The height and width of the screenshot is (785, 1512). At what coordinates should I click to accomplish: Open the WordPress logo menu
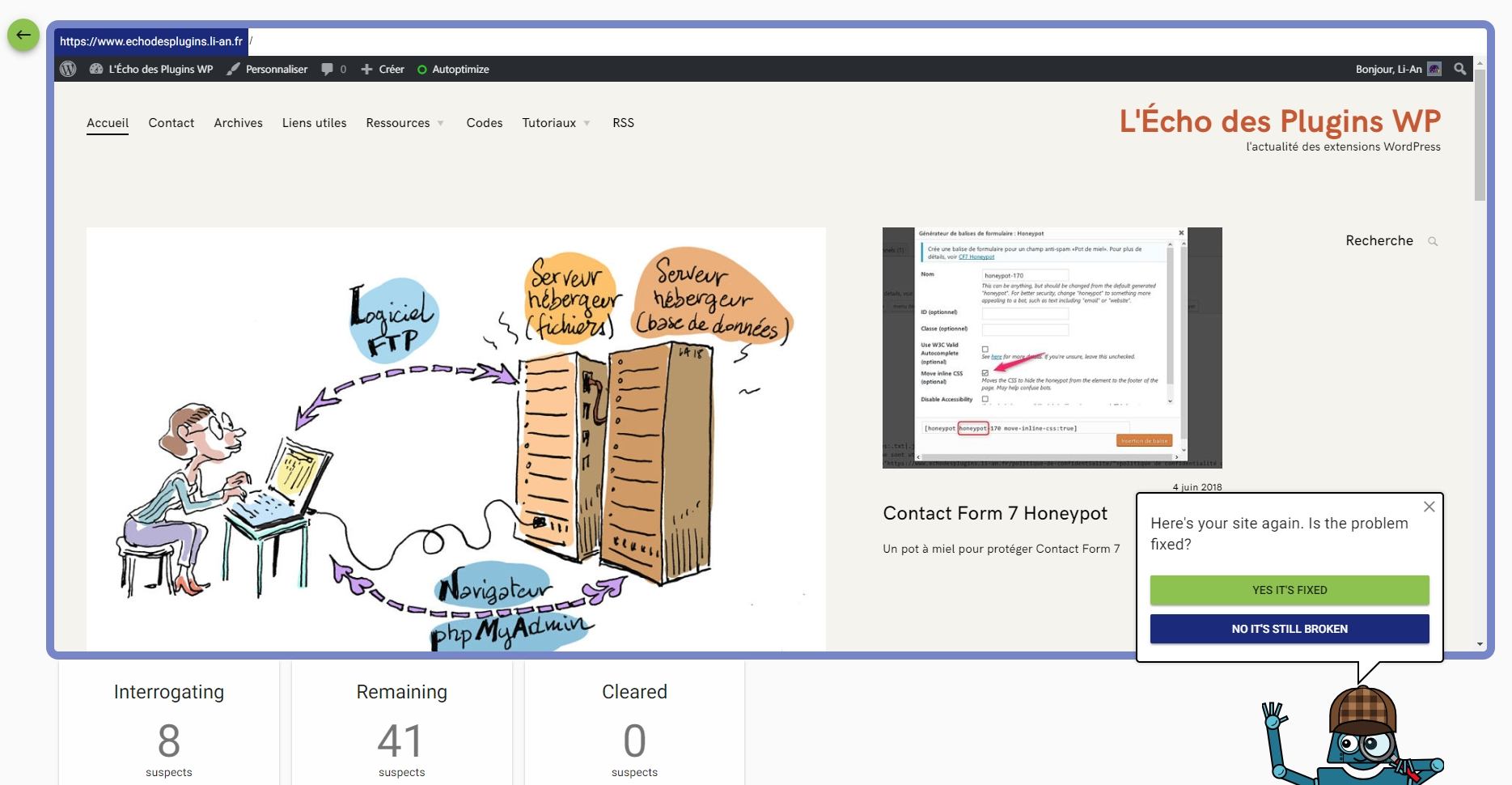coord(68,69)
